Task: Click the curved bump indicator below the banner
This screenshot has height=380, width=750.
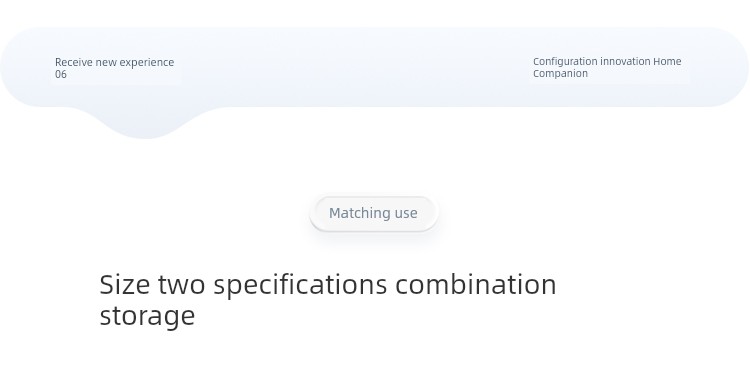Action: click(x=146, y=122)
